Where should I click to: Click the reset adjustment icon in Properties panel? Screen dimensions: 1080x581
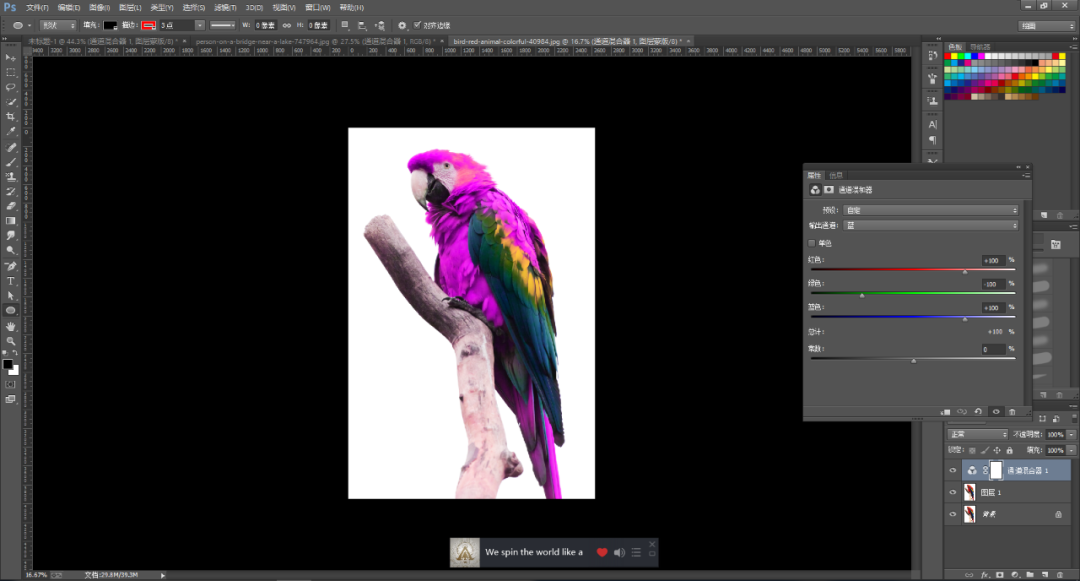coord(977,411)
